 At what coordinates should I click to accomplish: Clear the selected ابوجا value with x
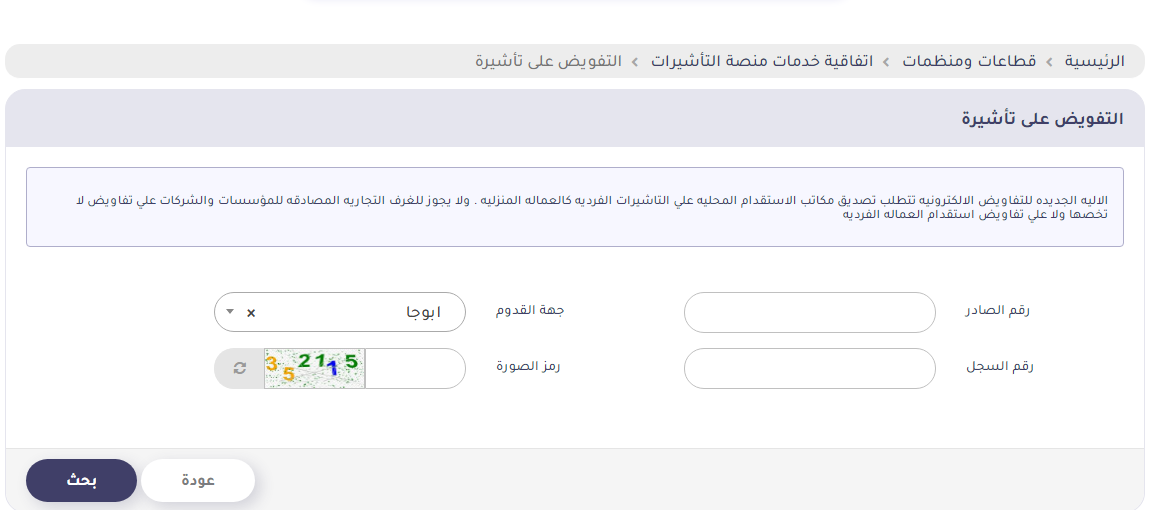(x=250, y=313)
